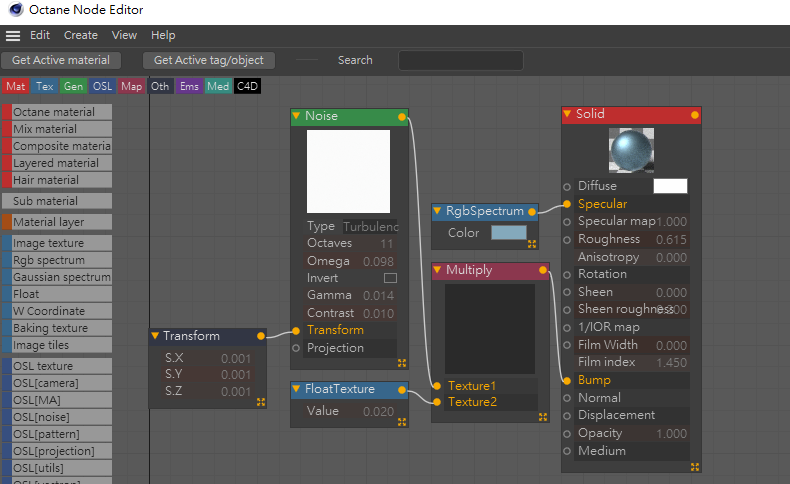Viewport: 790px width, 484px height.
Task: Click the Noise node white preview
Action: [348, 171]
